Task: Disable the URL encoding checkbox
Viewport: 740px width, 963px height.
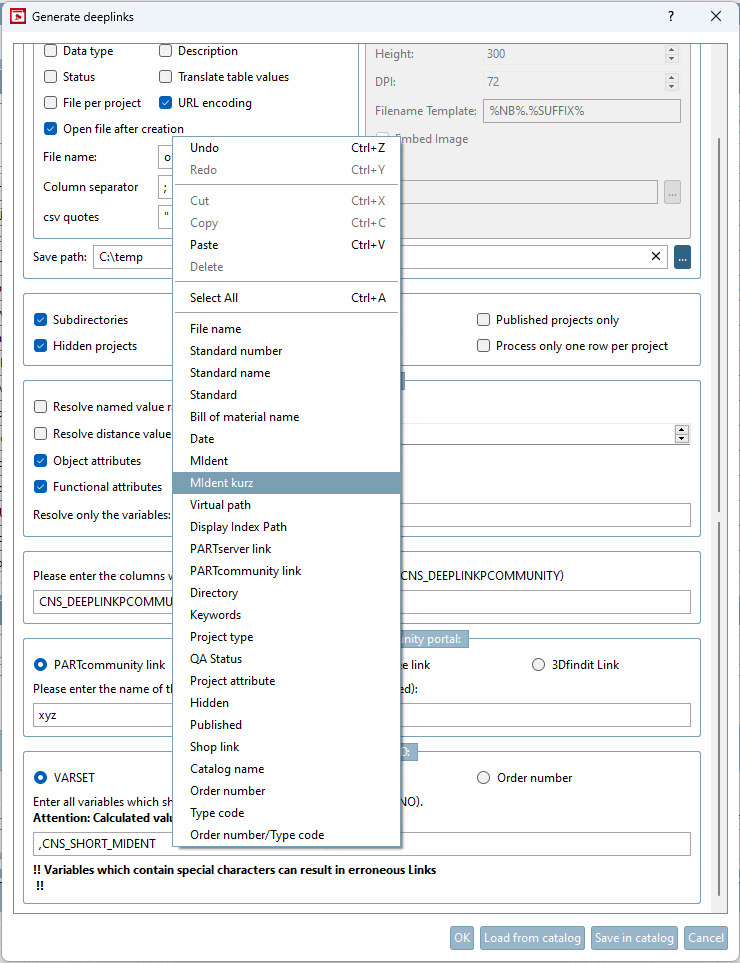Action: [x=166, y=103]
